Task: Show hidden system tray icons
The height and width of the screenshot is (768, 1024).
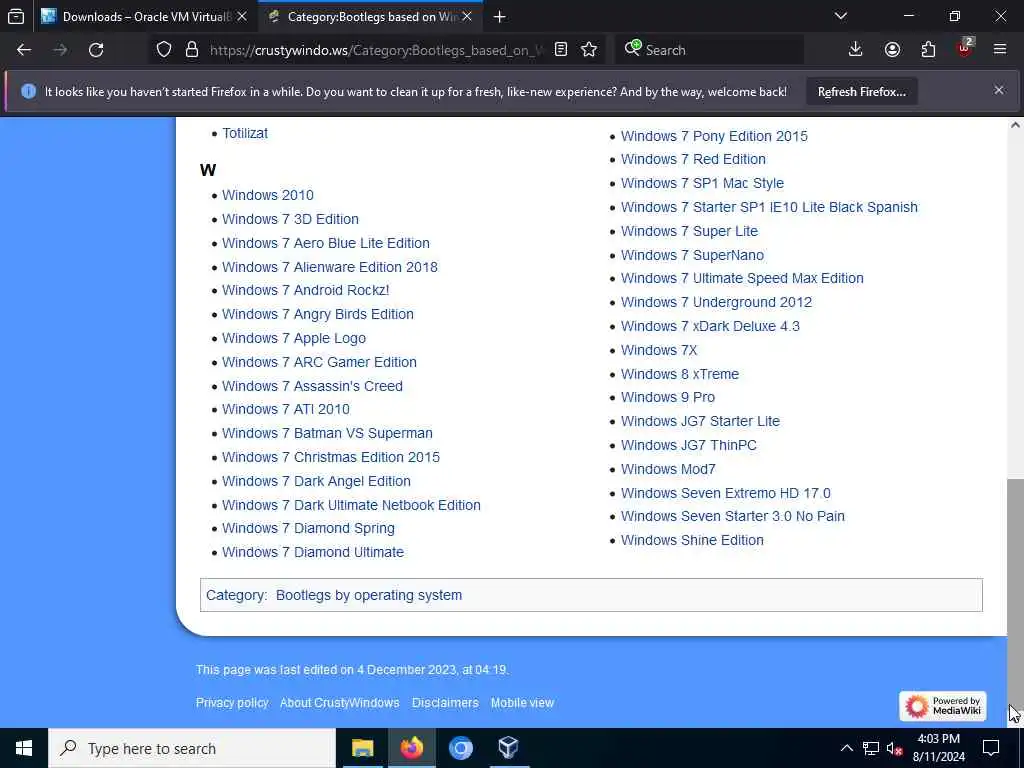Action: [846, 748]
